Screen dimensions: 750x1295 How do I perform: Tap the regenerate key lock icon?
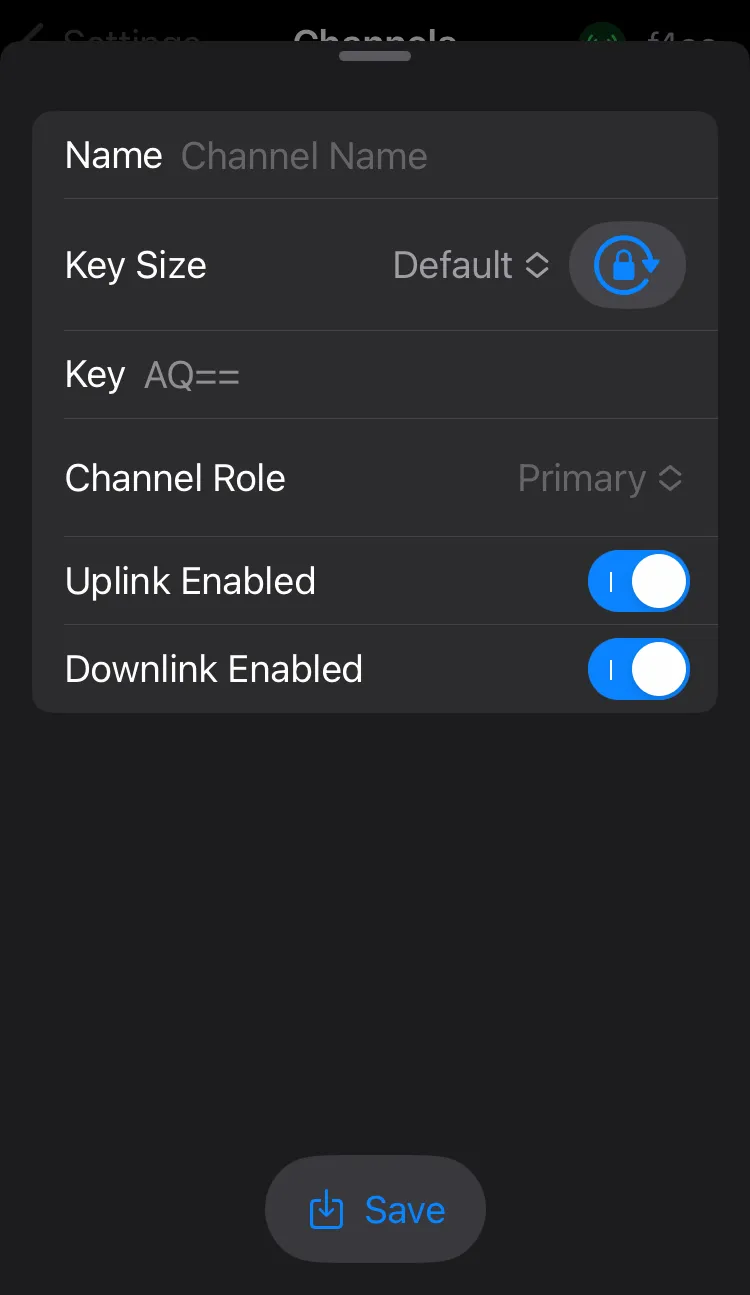pyautogui.click(x=627, y=265)
